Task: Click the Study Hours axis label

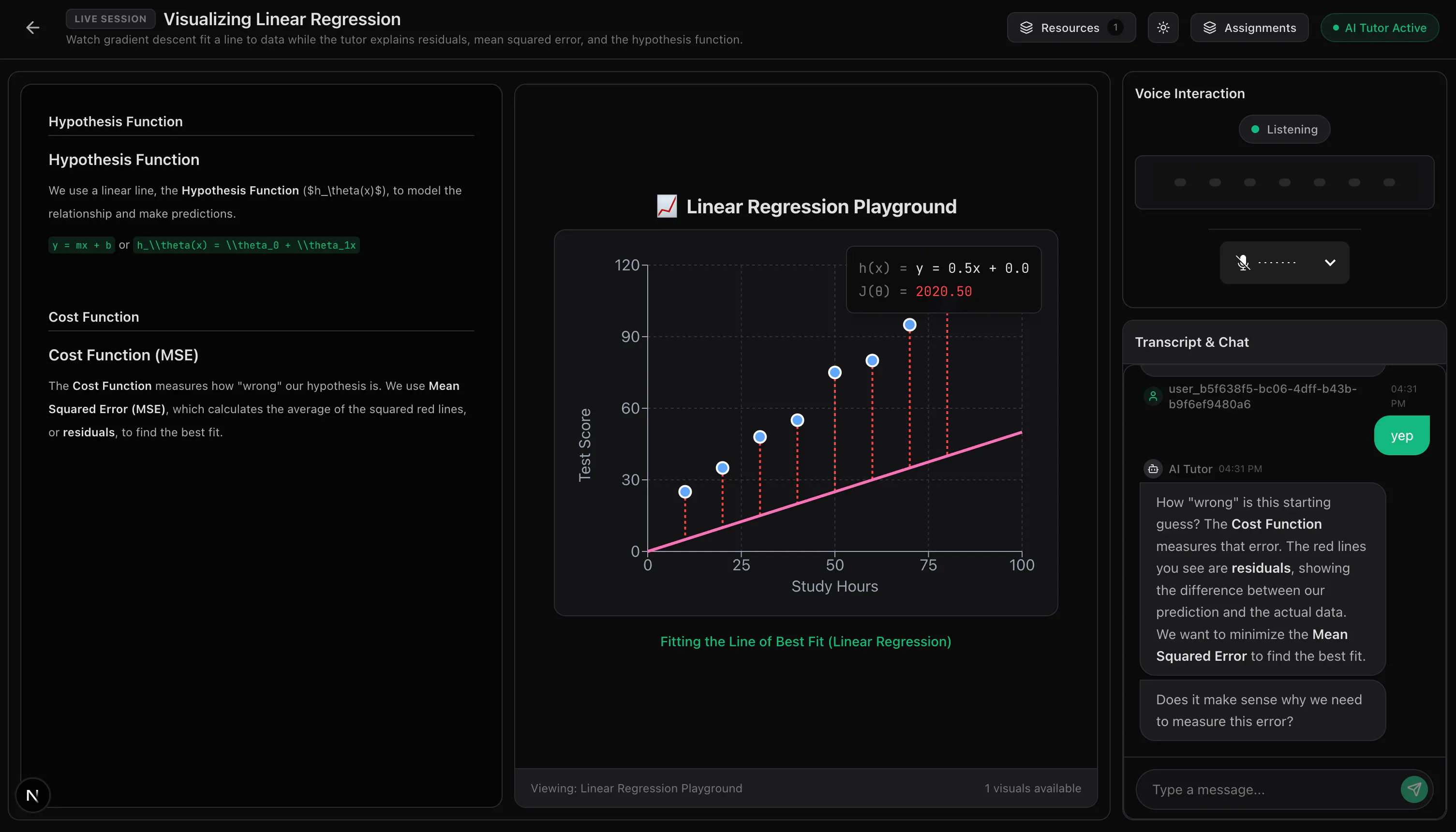Action: (834, 586)
